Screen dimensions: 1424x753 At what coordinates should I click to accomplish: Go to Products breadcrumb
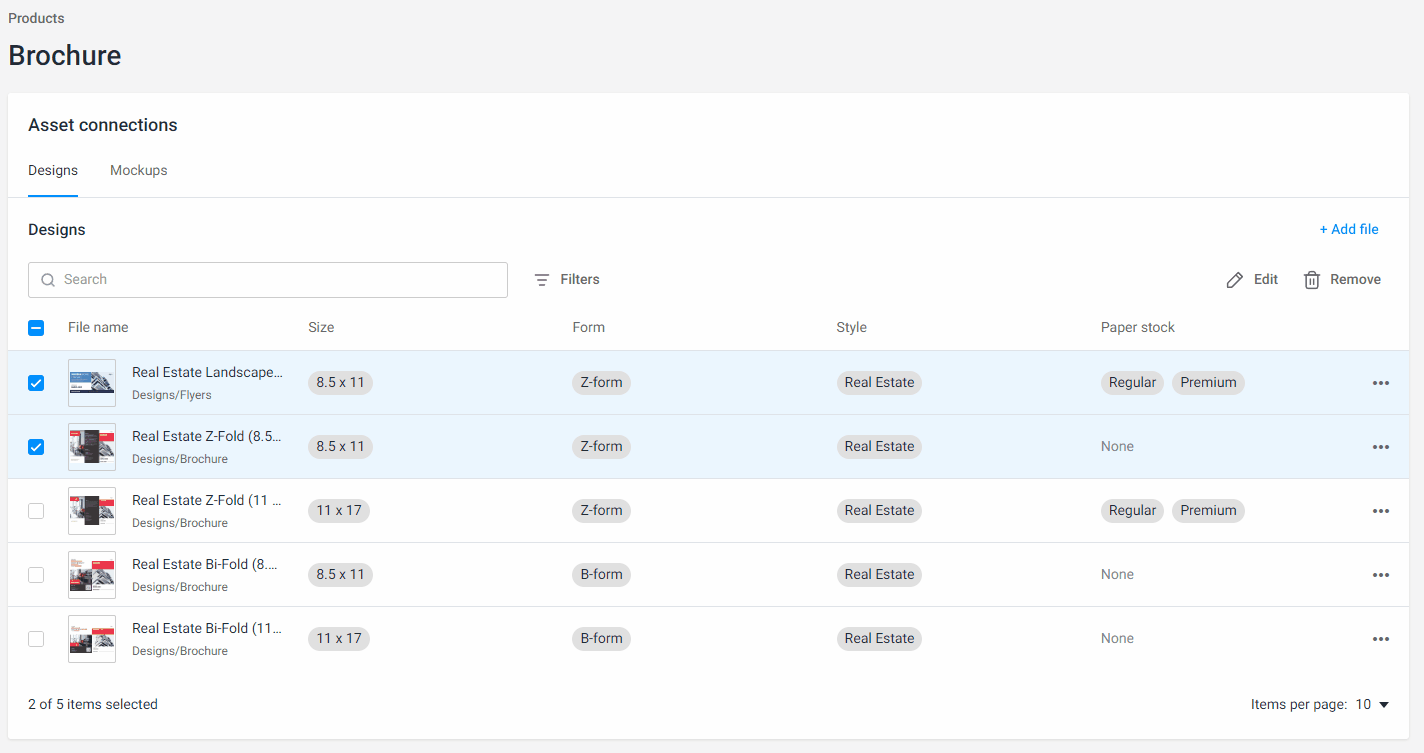(36, 18)
